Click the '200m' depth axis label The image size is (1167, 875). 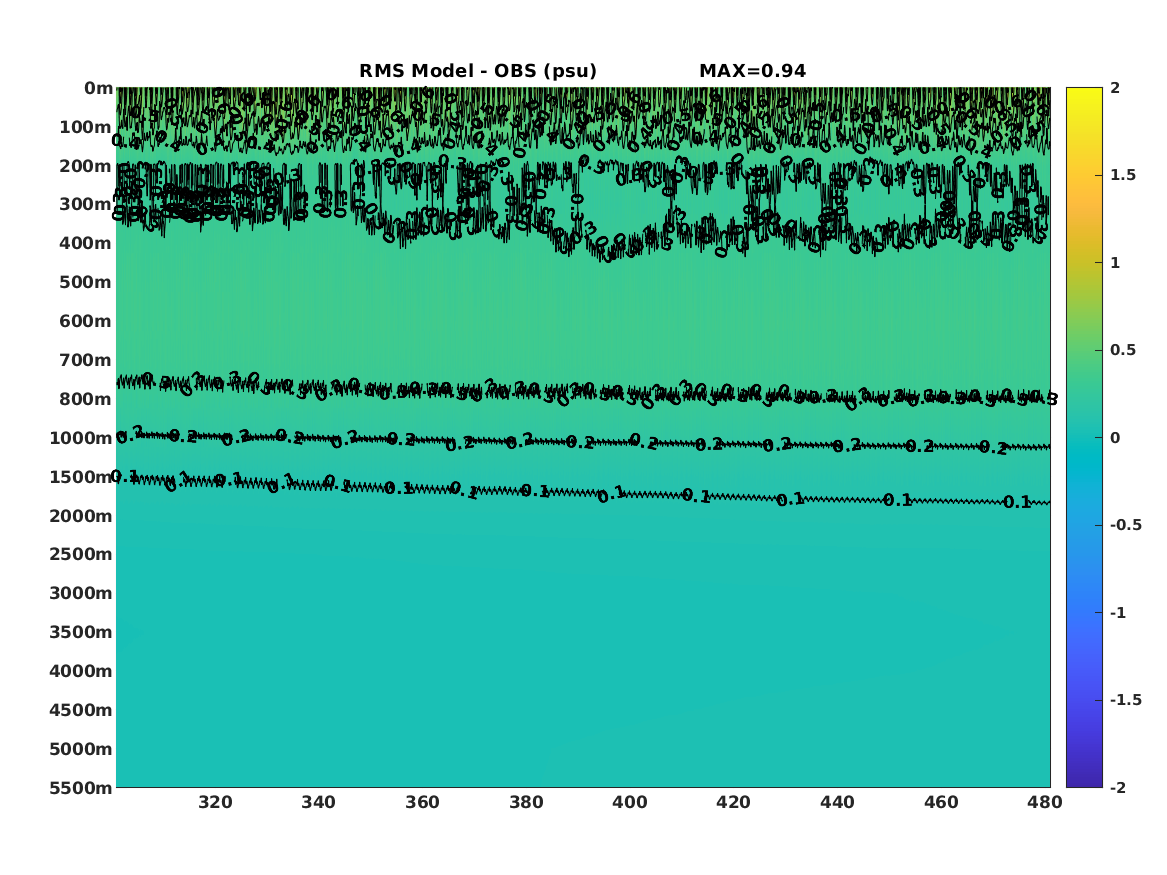tap(86, 166)
